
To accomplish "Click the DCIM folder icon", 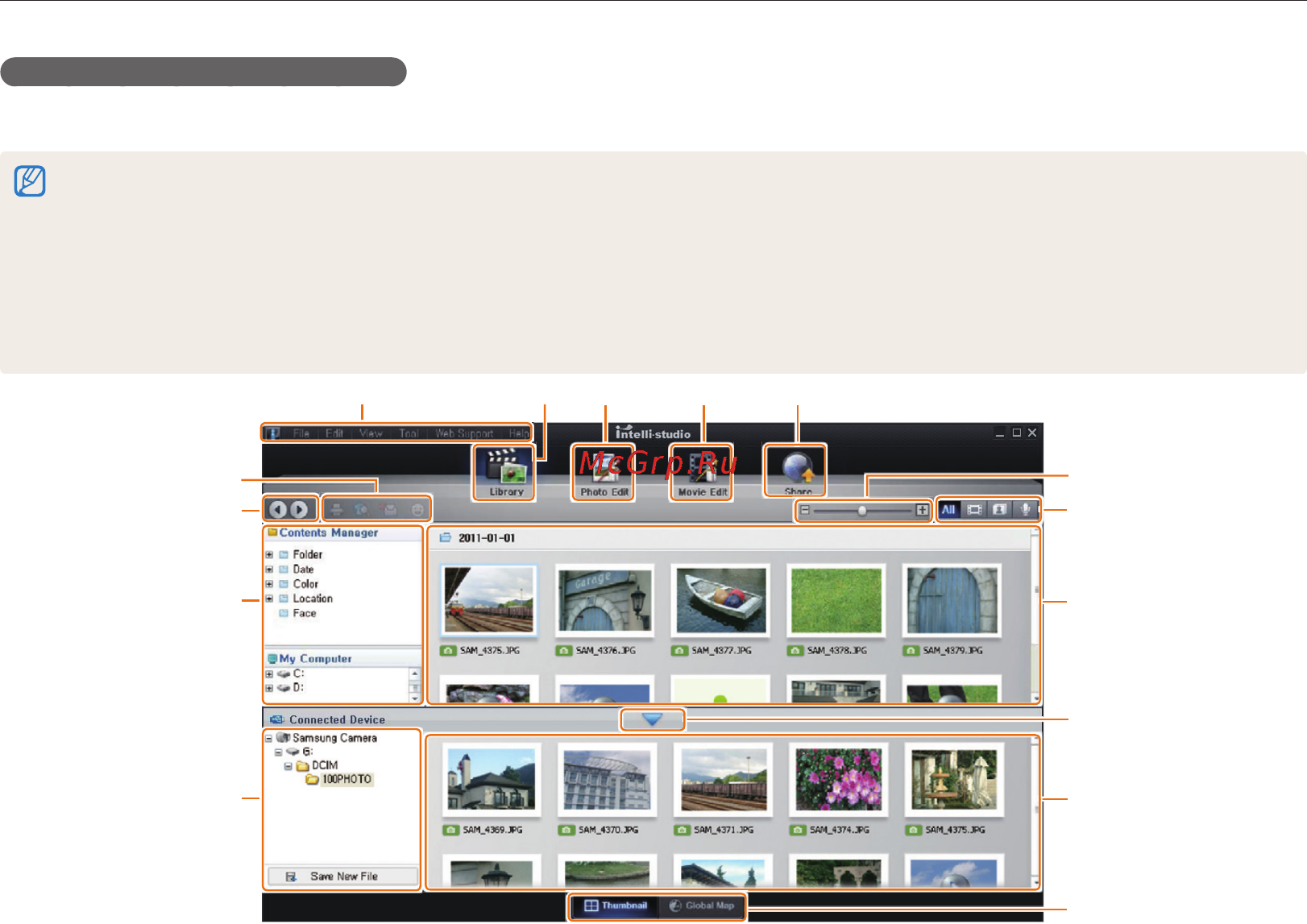I will point(303,765).
